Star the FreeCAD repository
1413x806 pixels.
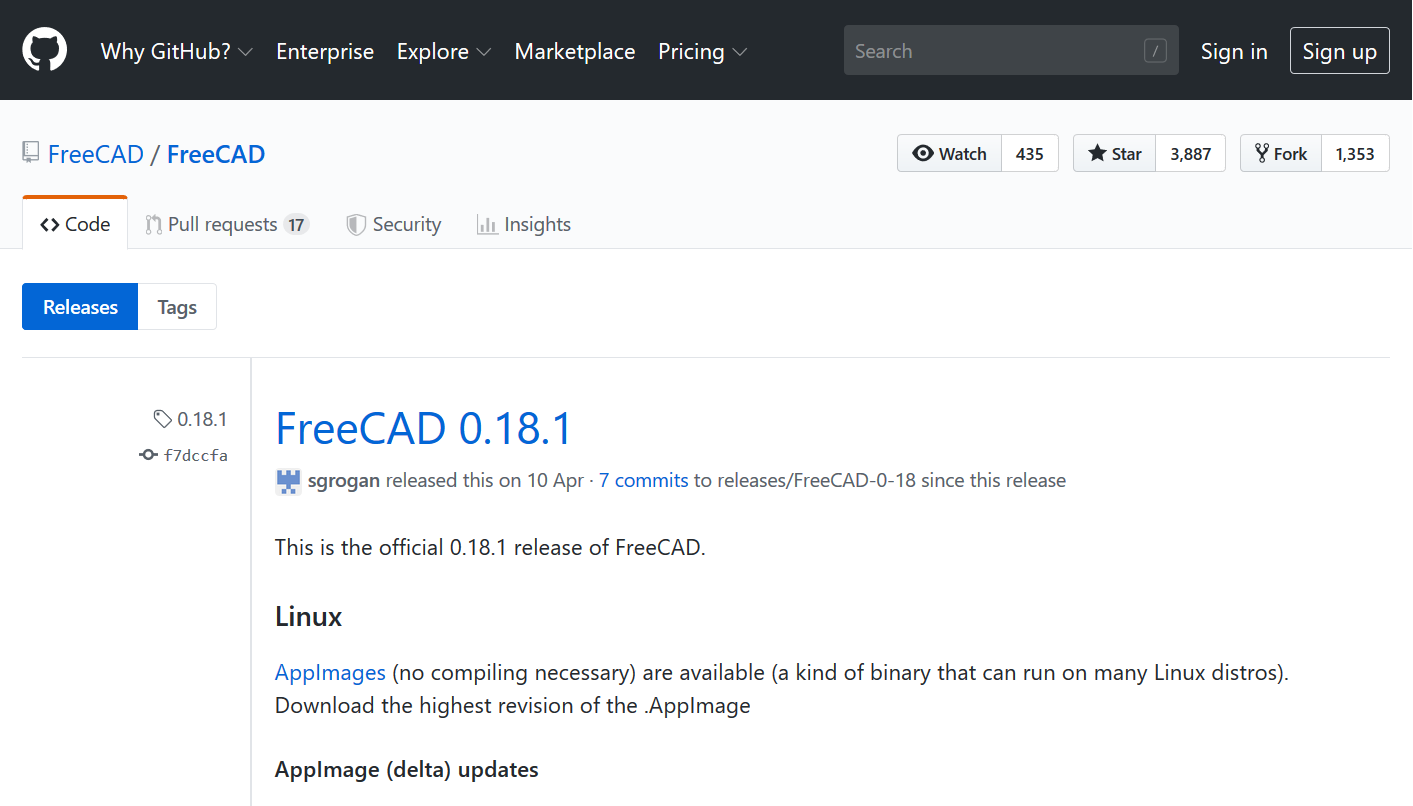[1115, 153]
